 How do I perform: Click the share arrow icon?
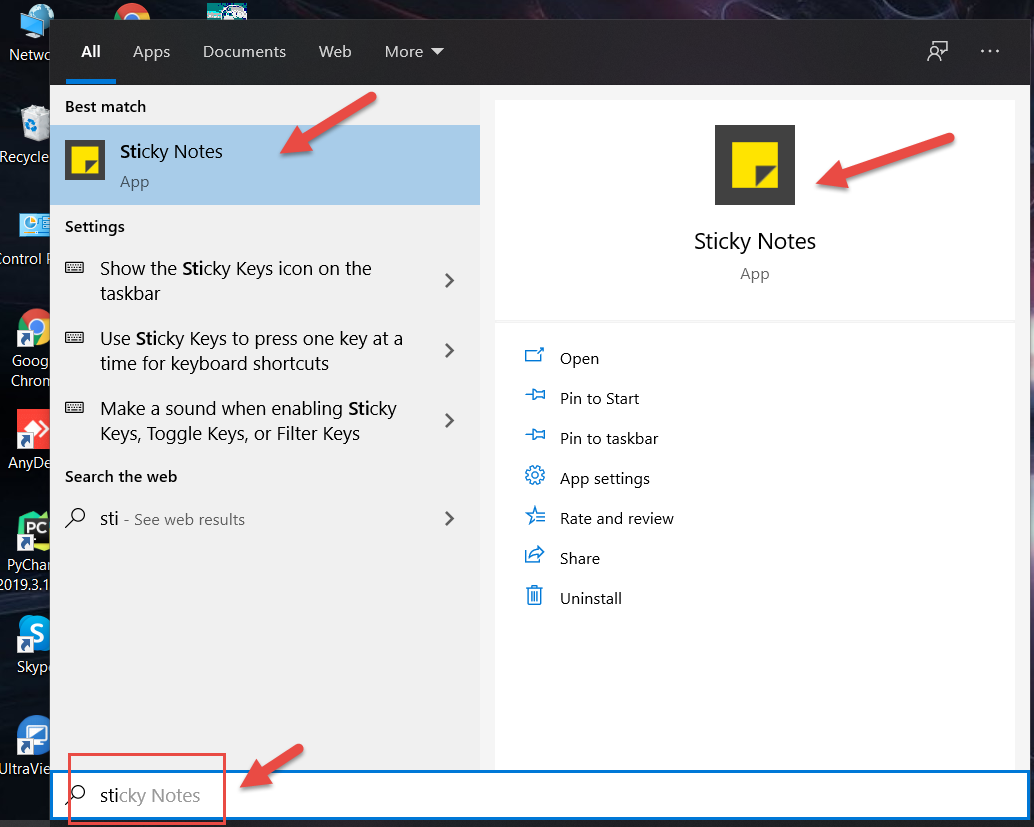click(x=534, y=555)
